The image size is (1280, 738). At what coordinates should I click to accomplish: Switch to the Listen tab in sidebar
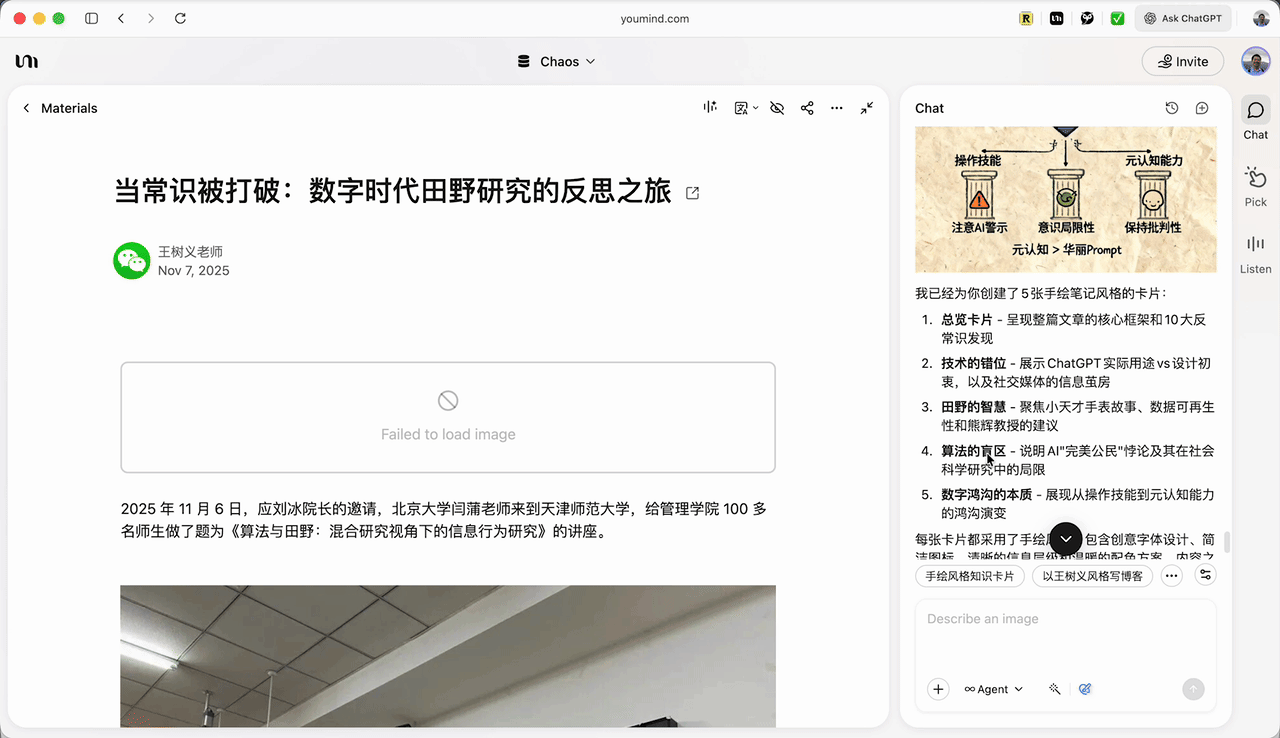[x=1255, y=254]
